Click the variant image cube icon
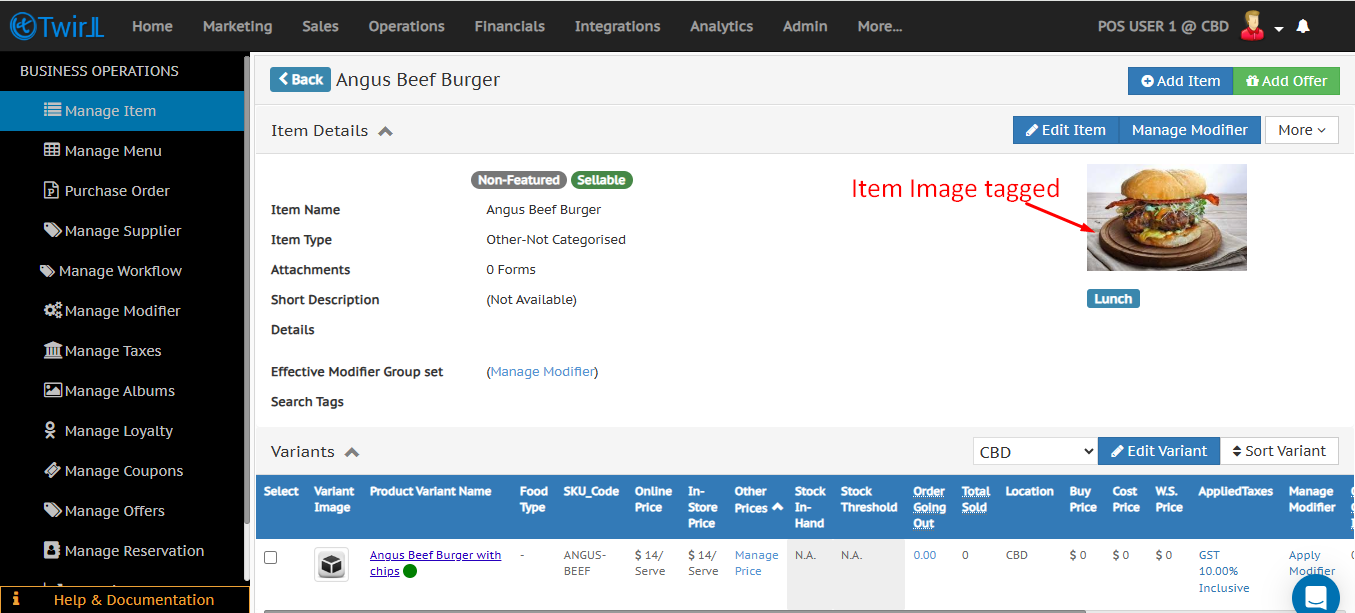The height and width of the screenshot is (613, 1355). click(x=331, y=564)
